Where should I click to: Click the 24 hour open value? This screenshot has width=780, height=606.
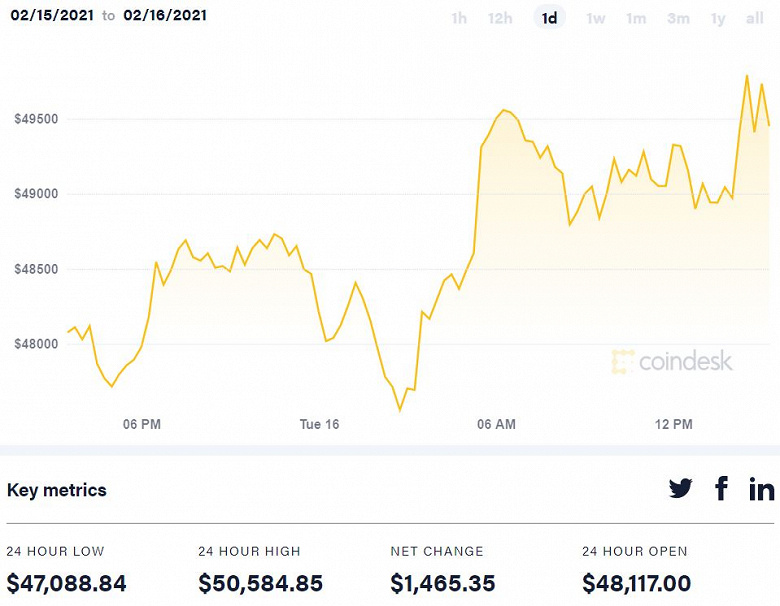click(636, 583)
